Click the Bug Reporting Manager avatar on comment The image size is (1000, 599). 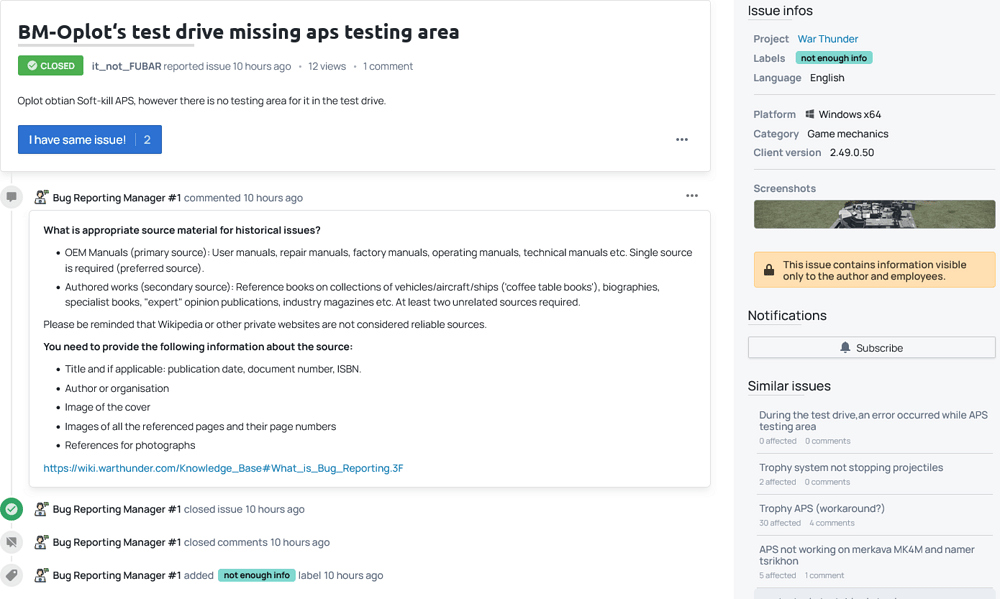pyautogui.click(x=41, y=198)
